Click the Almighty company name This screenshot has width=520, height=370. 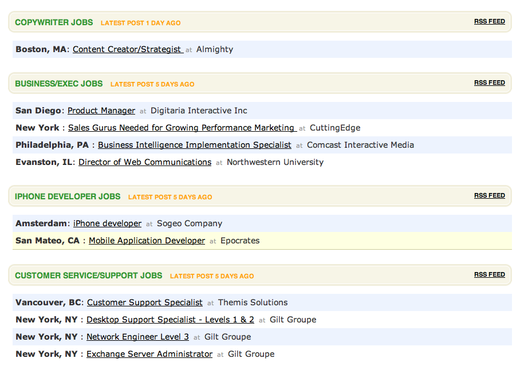(x=215, y=49)
